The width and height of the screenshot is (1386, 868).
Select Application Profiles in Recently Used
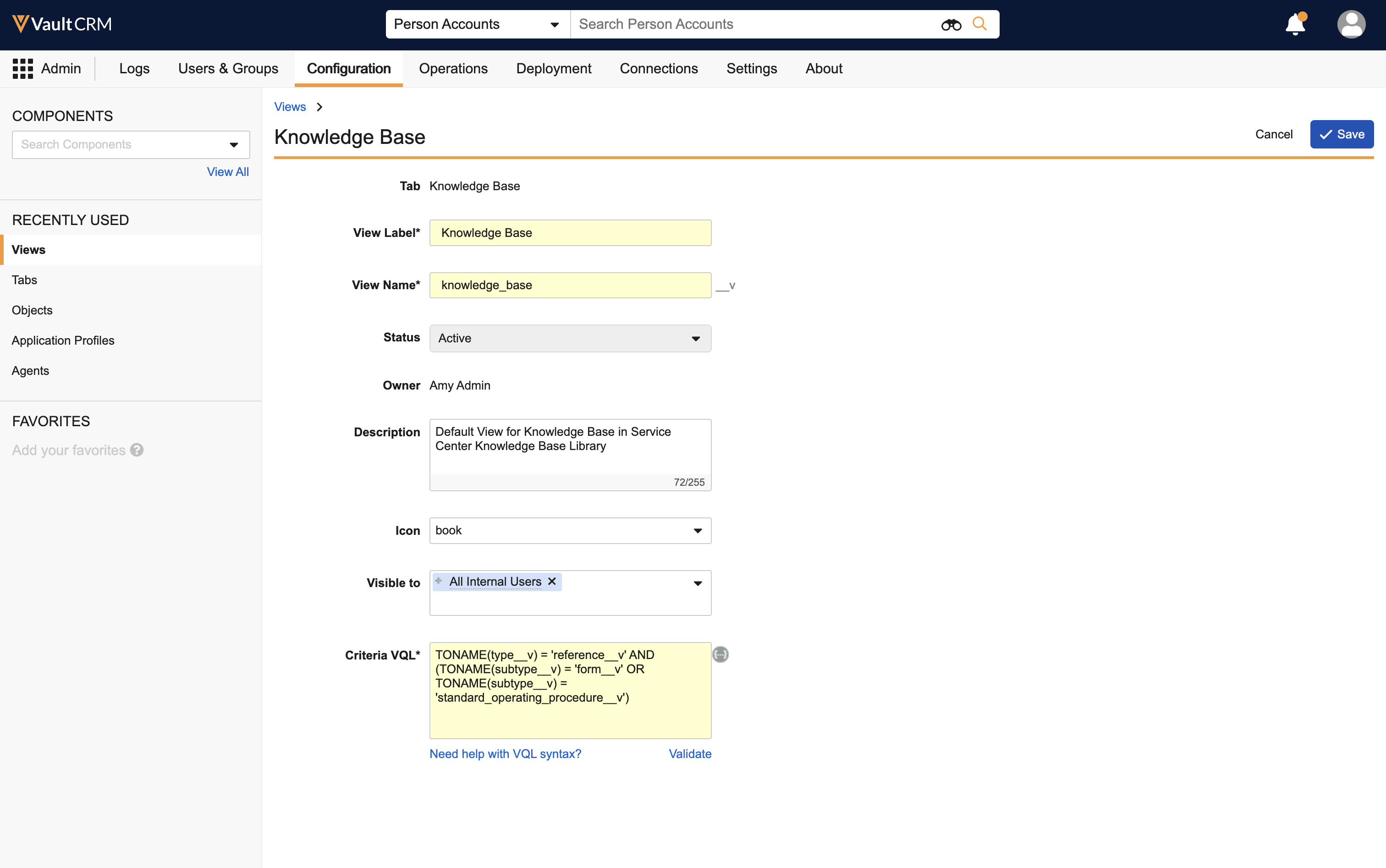pos(63,341)
